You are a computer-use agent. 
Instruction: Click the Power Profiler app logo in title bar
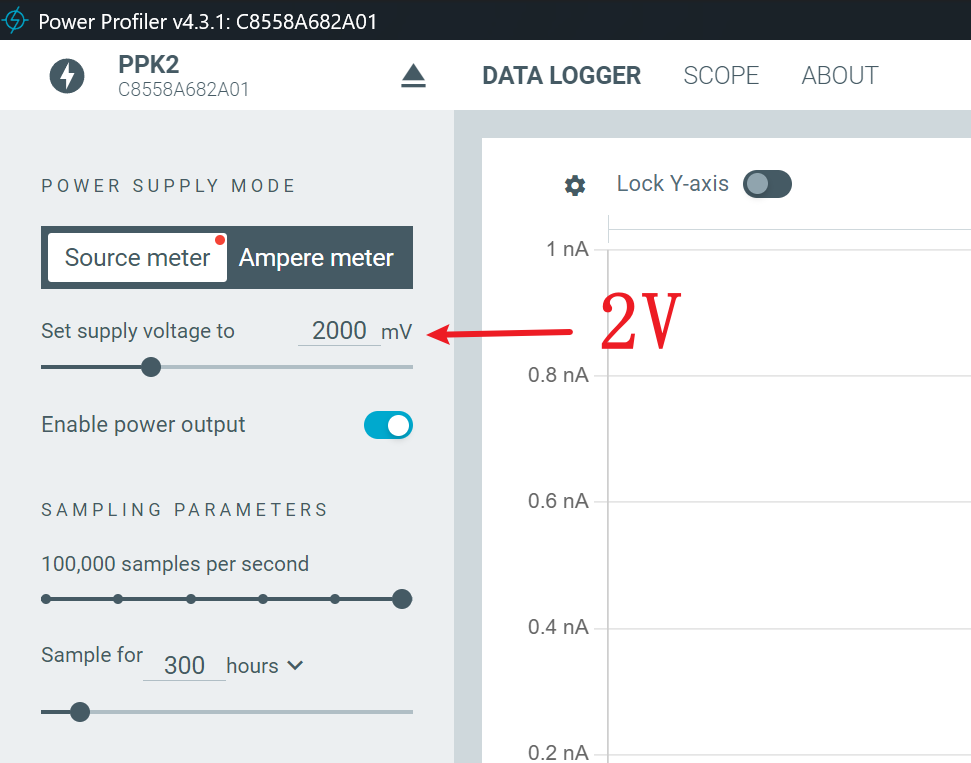click(x=15, y=20)
